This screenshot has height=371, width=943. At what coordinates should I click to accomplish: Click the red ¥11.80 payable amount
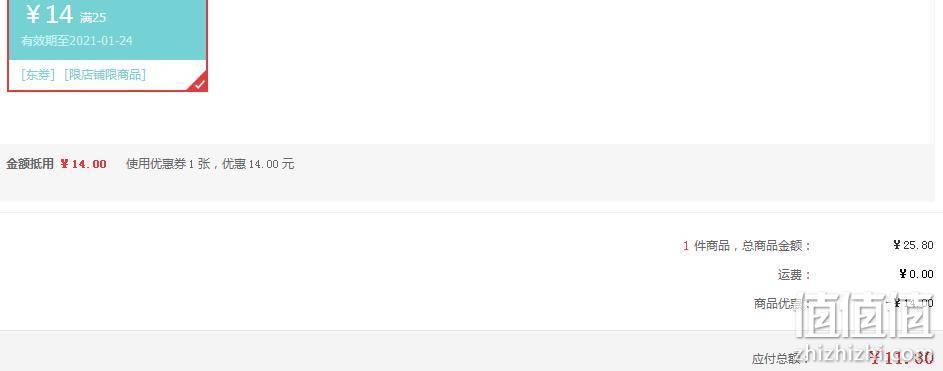902,357
